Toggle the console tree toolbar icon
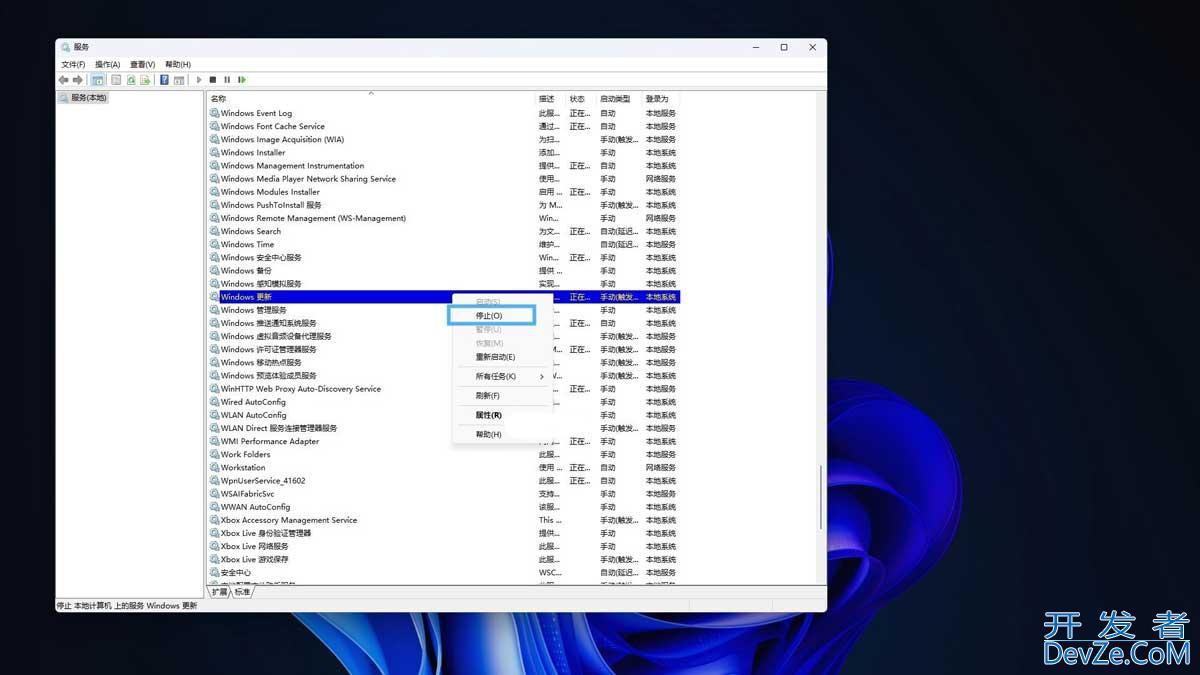Image resolution: width=1200 pixels, height=675 pixels. [x=98, y=80]
